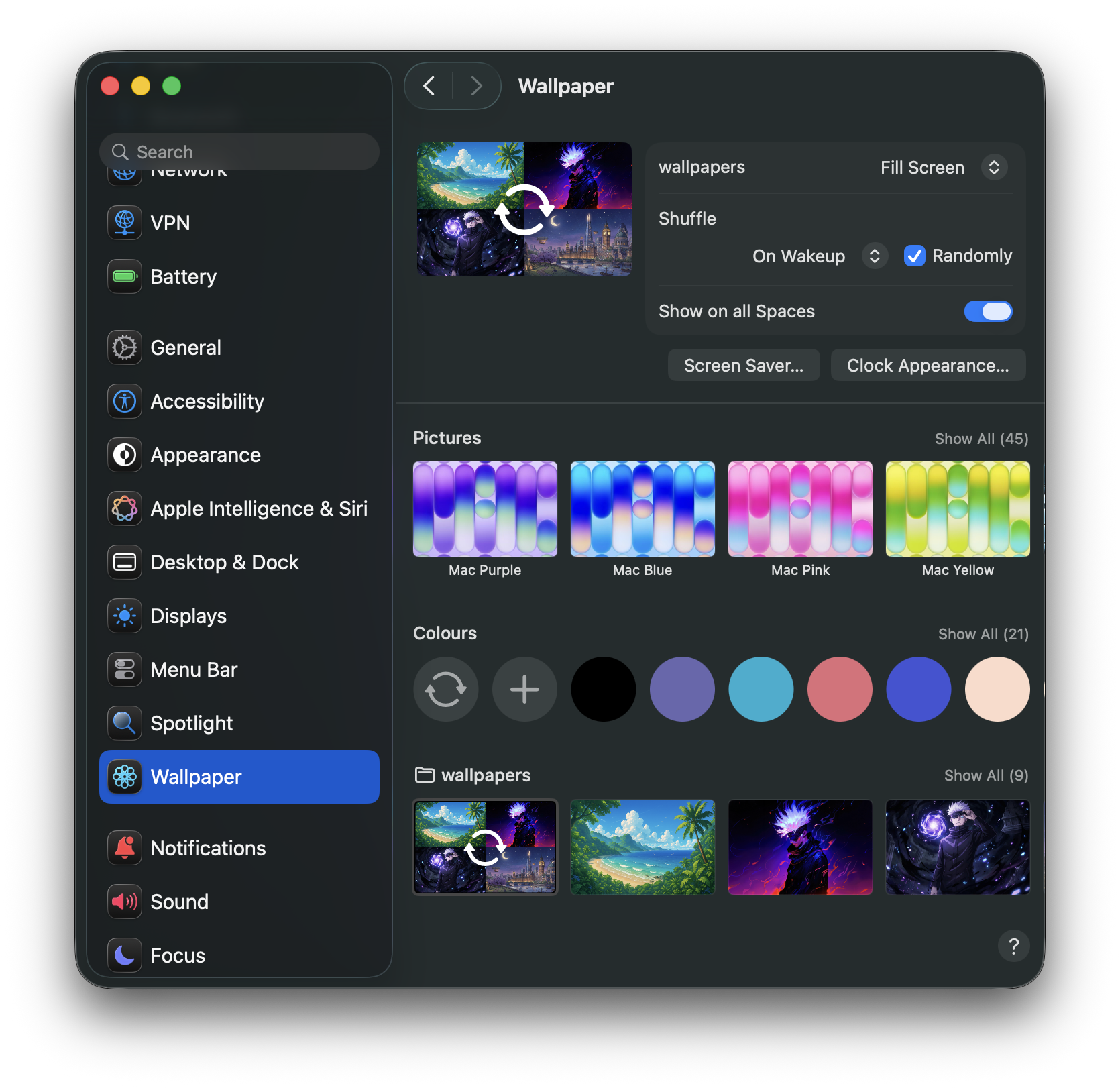Click the Wallpaper flower icon
Viewport: 1120px width, 1088px height.
click(x=125, y=777)
